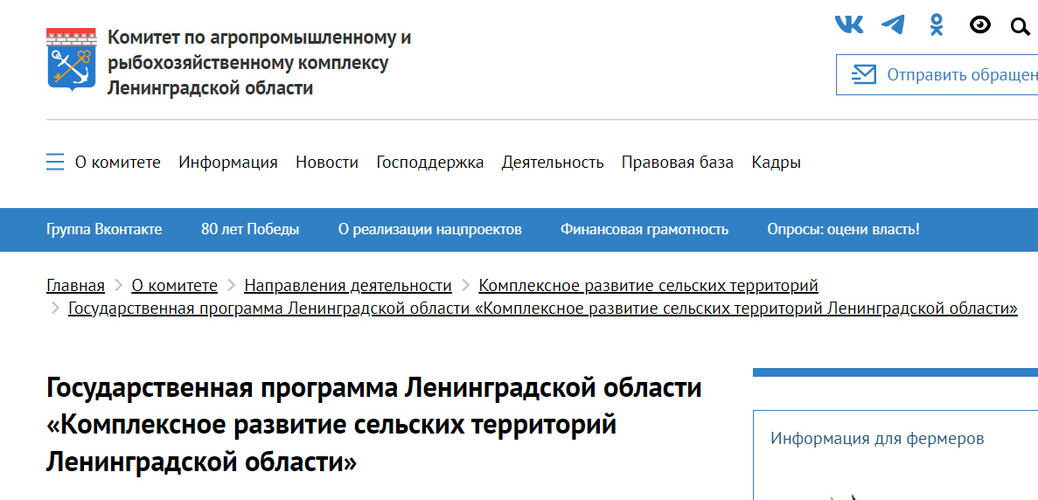The height and width of the screenshot is (500, 1038).
Task: Open the «Деятельность» menu item
Action: coord(553,162)
